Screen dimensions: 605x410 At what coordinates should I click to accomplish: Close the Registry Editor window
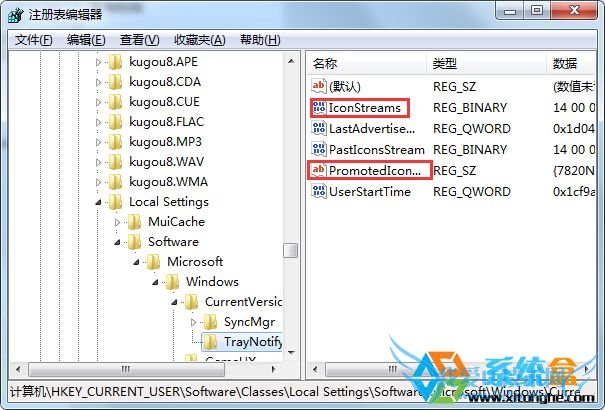574,10
